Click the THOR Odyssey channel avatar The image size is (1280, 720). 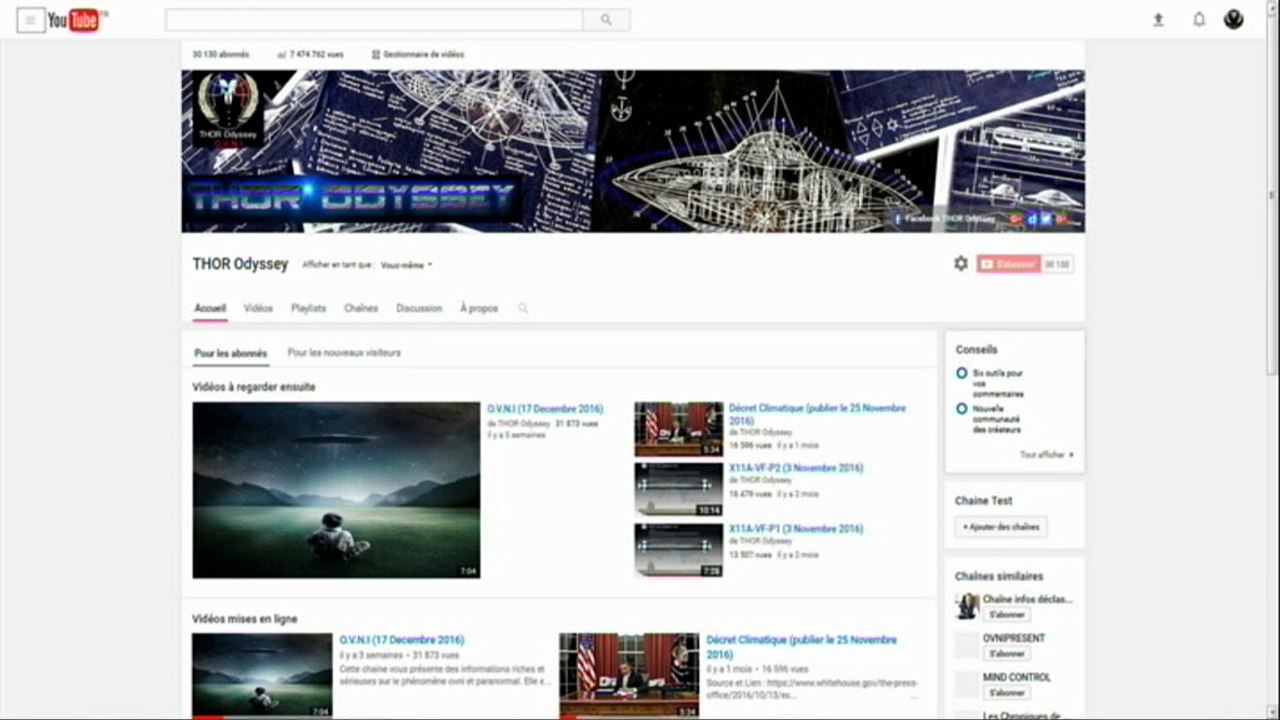pyautogui.click(x=228, y=109)
